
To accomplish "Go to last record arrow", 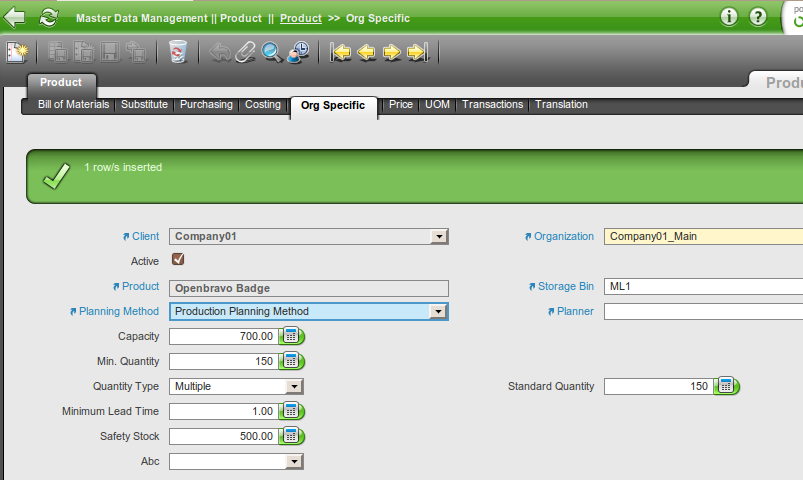I will (417, 52).
